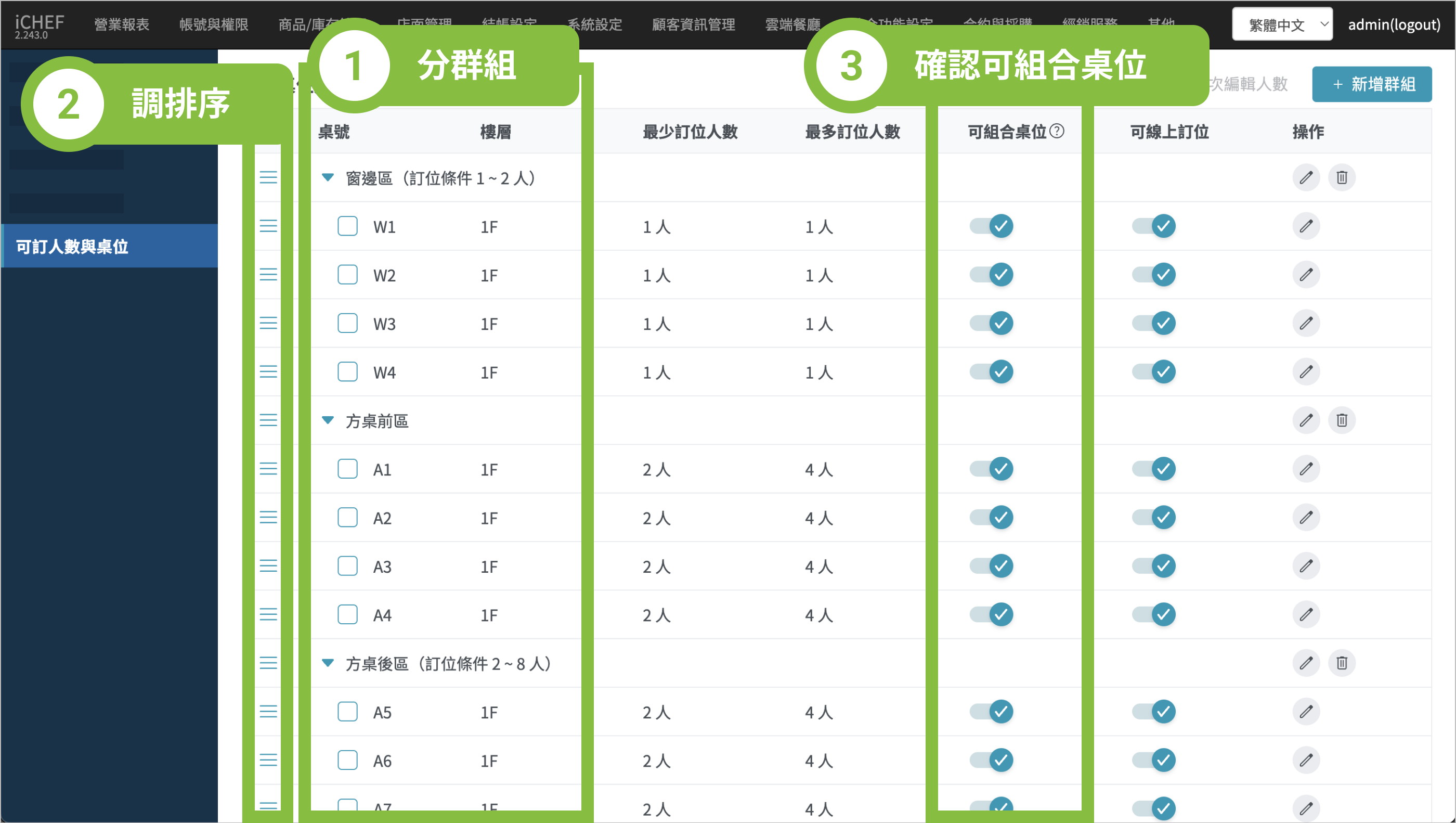Click edit pencil for 窗邊區 group

(1306, 177)
